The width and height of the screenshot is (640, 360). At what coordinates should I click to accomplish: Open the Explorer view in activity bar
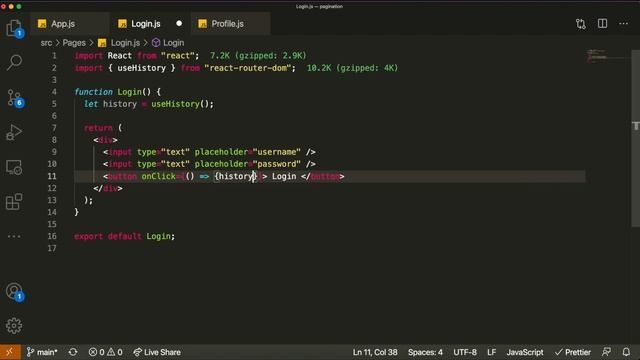pyautogui.click(x=14, y=29)
